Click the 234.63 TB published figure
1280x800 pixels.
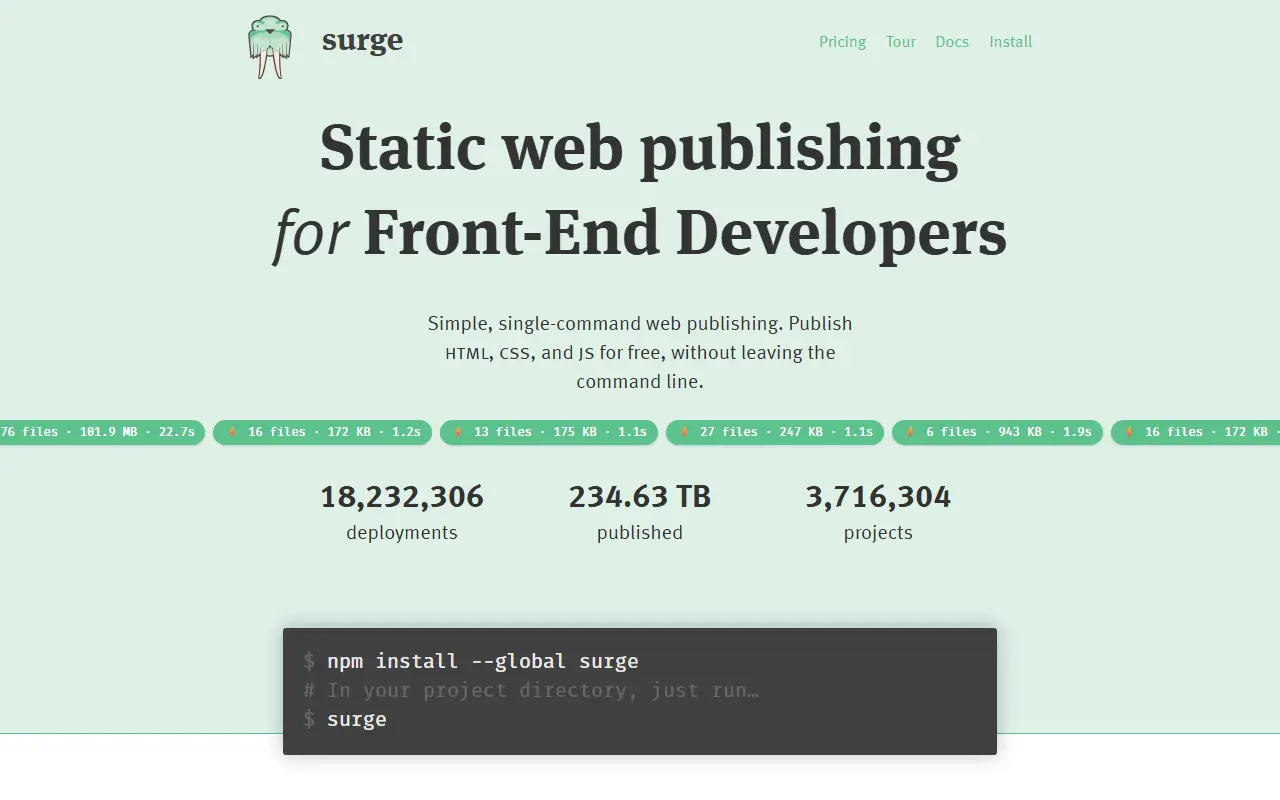640,497
